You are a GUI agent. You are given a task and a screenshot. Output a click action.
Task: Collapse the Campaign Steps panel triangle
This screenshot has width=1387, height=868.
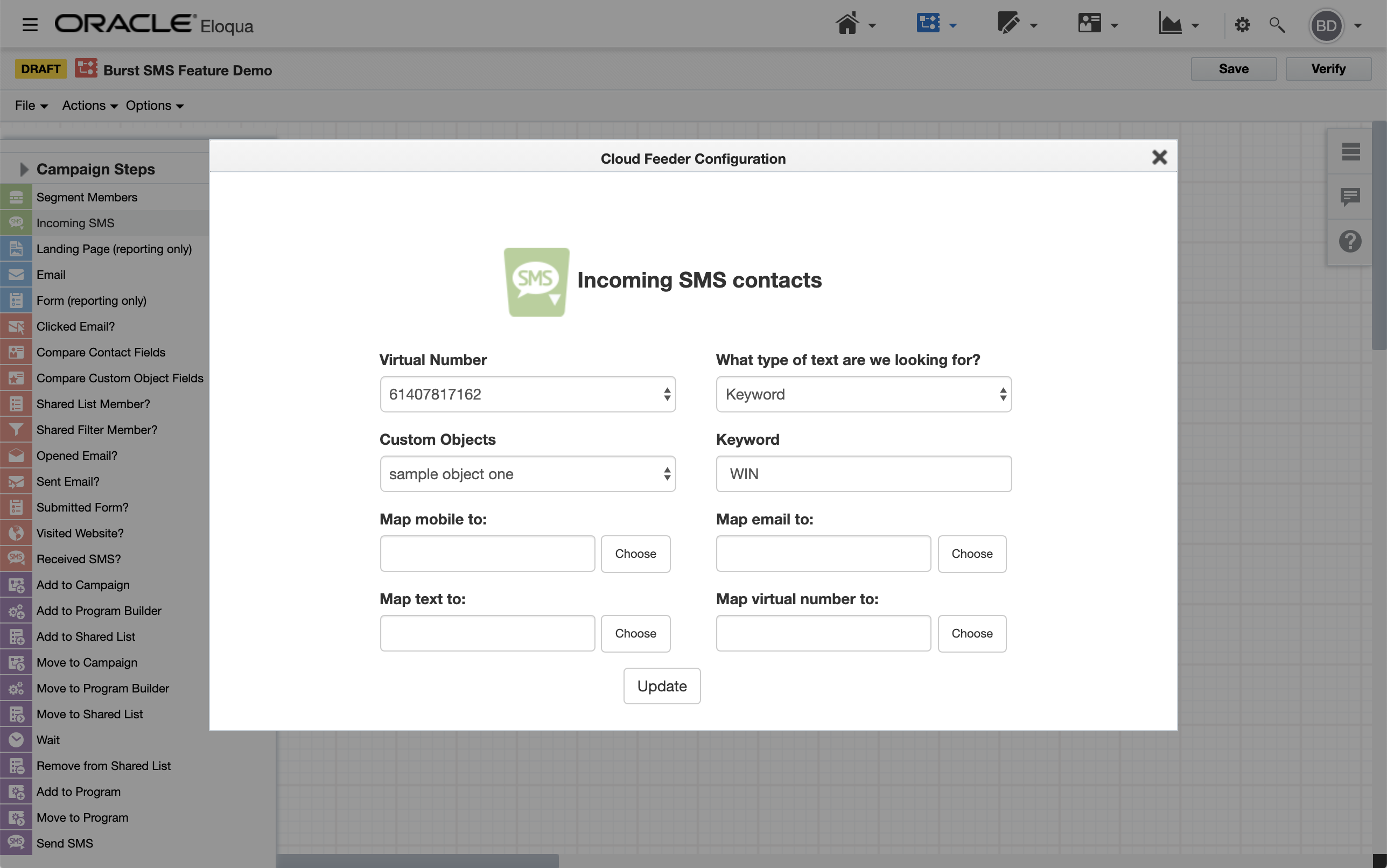coord(24,169)
